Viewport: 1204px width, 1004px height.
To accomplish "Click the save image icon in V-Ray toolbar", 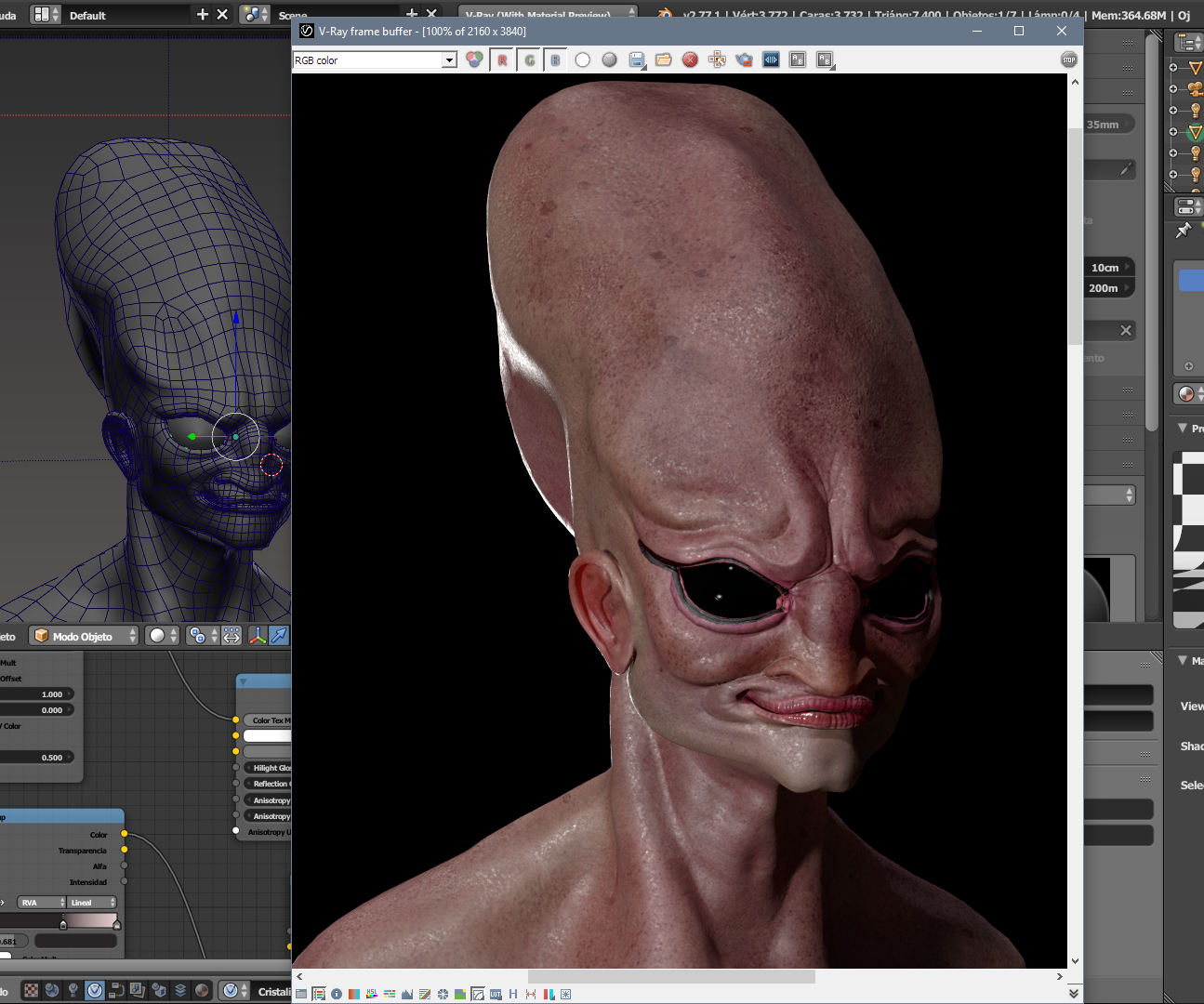I will pyautogui.click(x=637, y=60).
